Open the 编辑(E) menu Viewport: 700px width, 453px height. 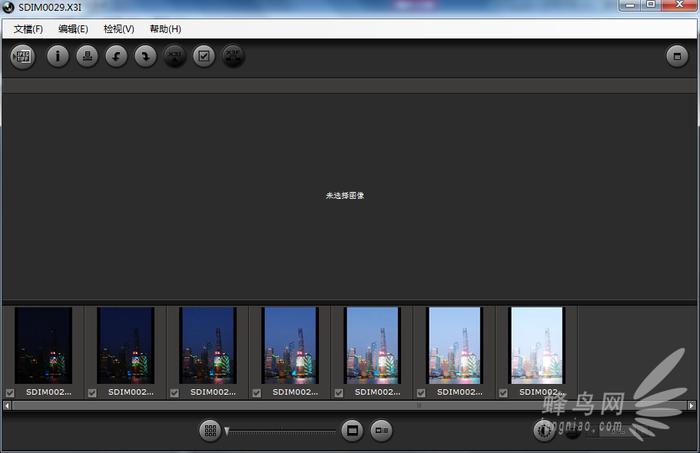[x=73, y=29]
